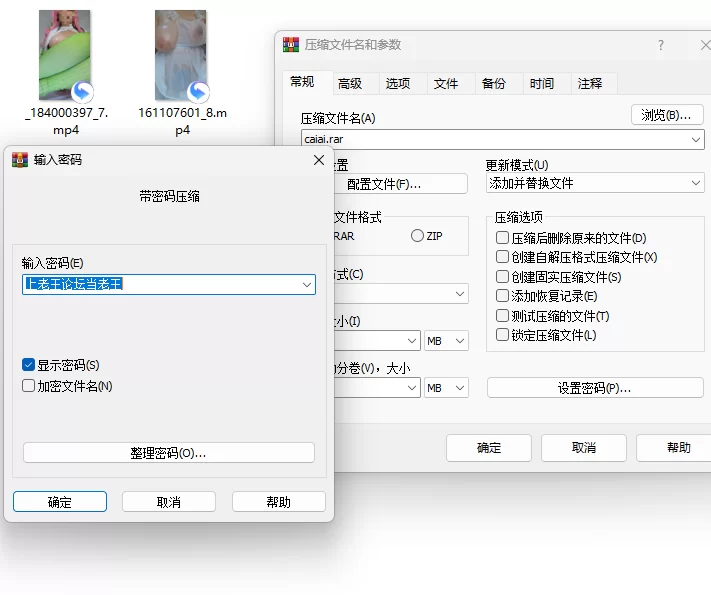Click the help question mark in archive dialog
The image size is (711, 595).
pyautogui.click(x=661, y=45)
